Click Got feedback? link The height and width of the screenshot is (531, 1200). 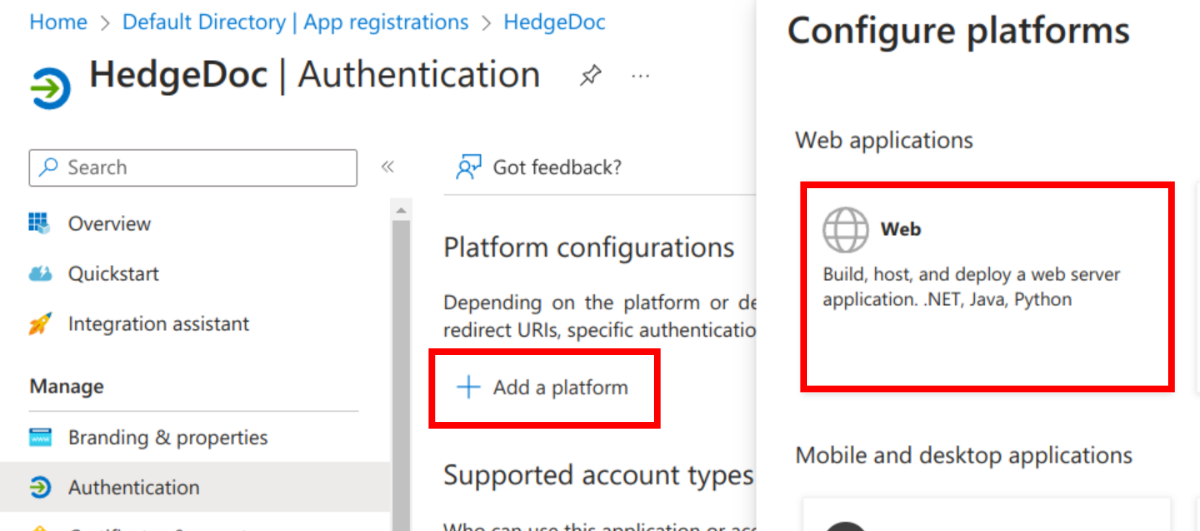557,167
